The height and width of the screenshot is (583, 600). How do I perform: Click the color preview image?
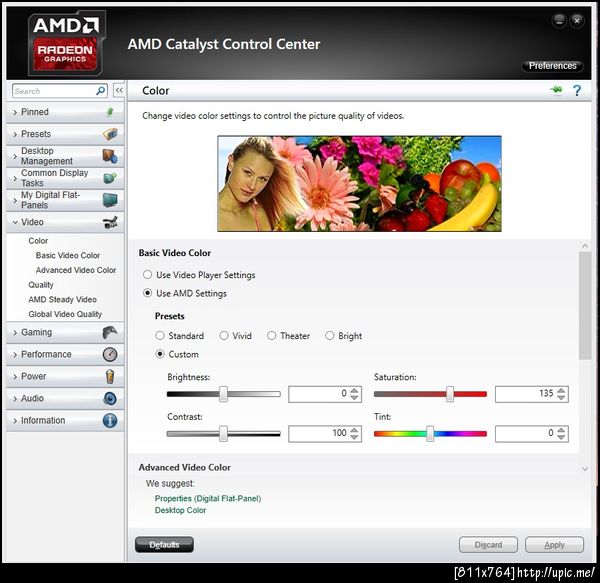359,183
